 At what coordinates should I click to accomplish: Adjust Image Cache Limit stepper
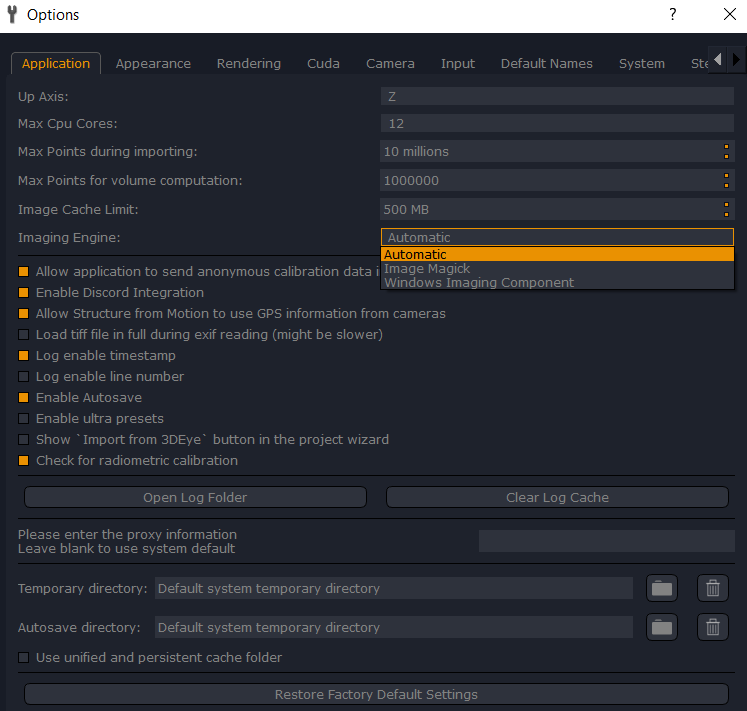[726, 209]
